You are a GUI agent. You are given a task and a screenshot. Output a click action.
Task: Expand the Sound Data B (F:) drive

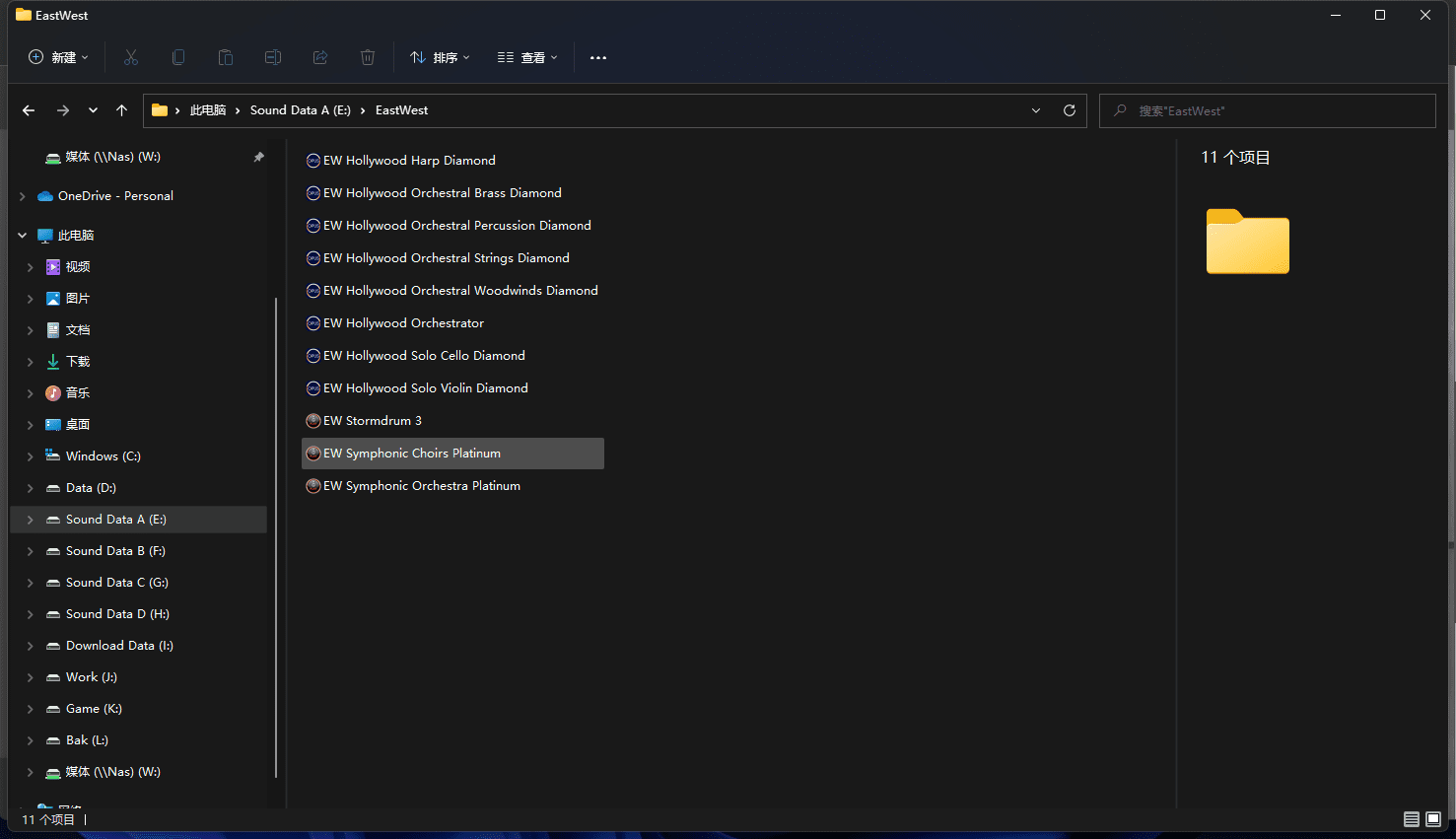pos(30,551)
